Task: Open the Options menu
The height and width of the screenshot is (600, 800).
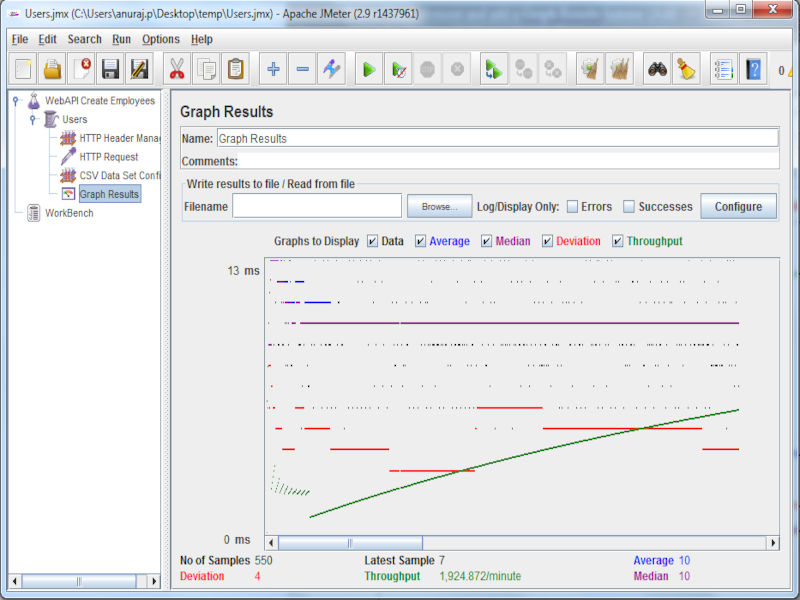Action: (x=161, y=39)
